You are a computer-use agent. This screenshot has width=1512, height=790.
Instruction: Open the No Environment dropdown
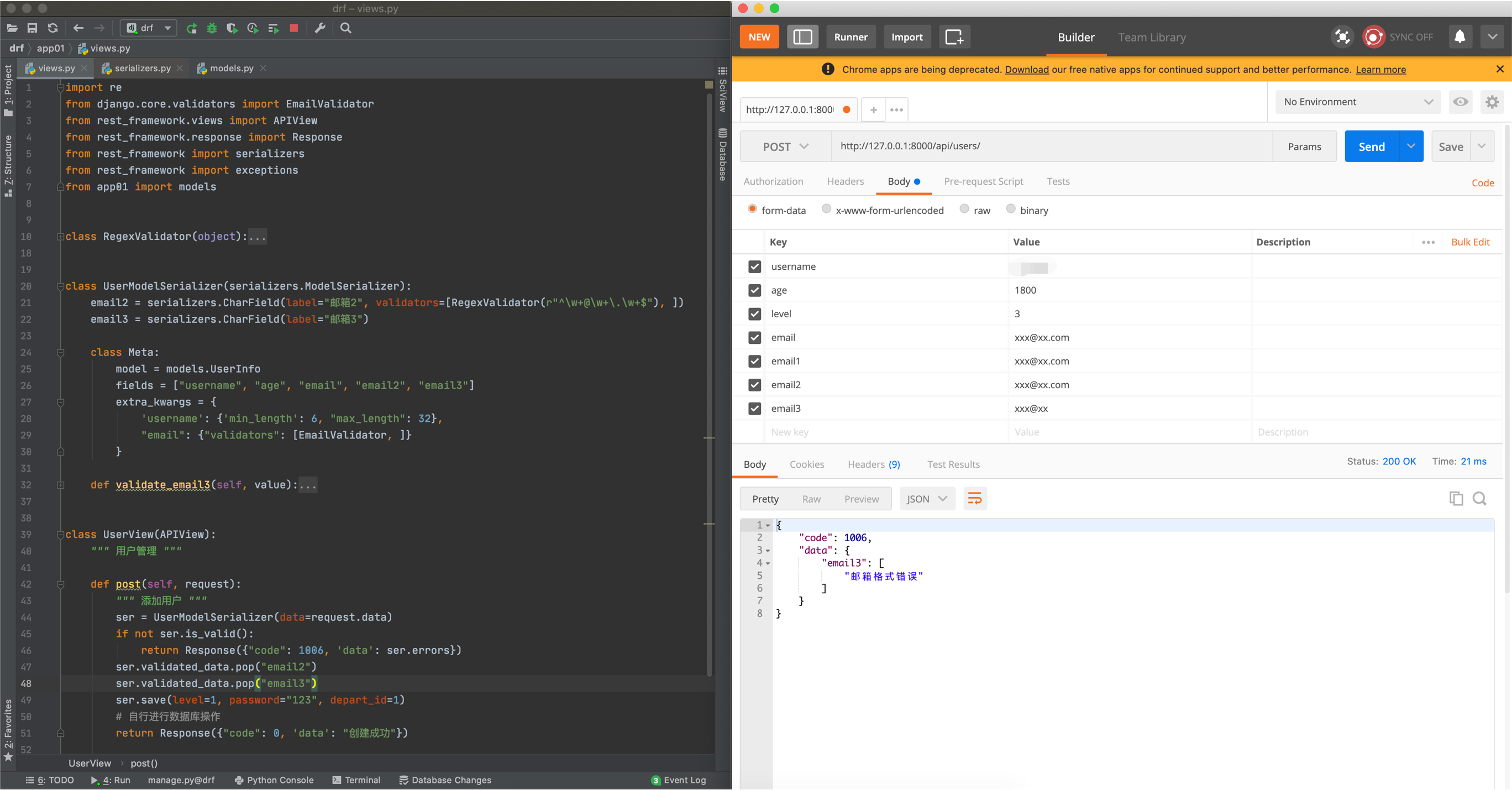(1358, 102)
